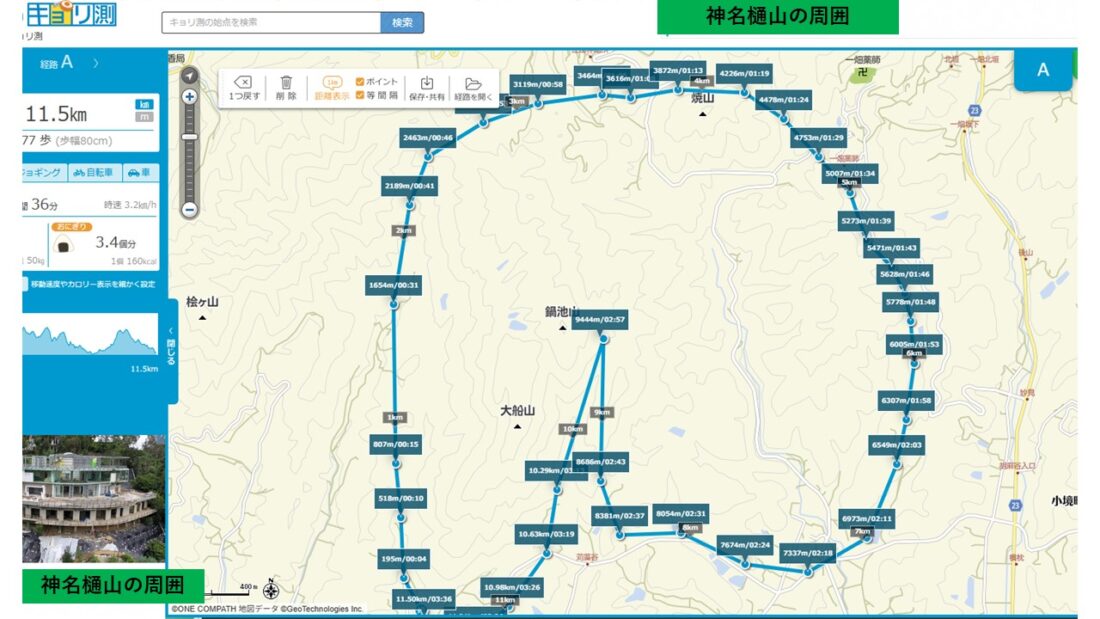Click the 10.98km/03:26 route point marker
The height and width of the screenshot is (619, 1100).
(512, 587)
